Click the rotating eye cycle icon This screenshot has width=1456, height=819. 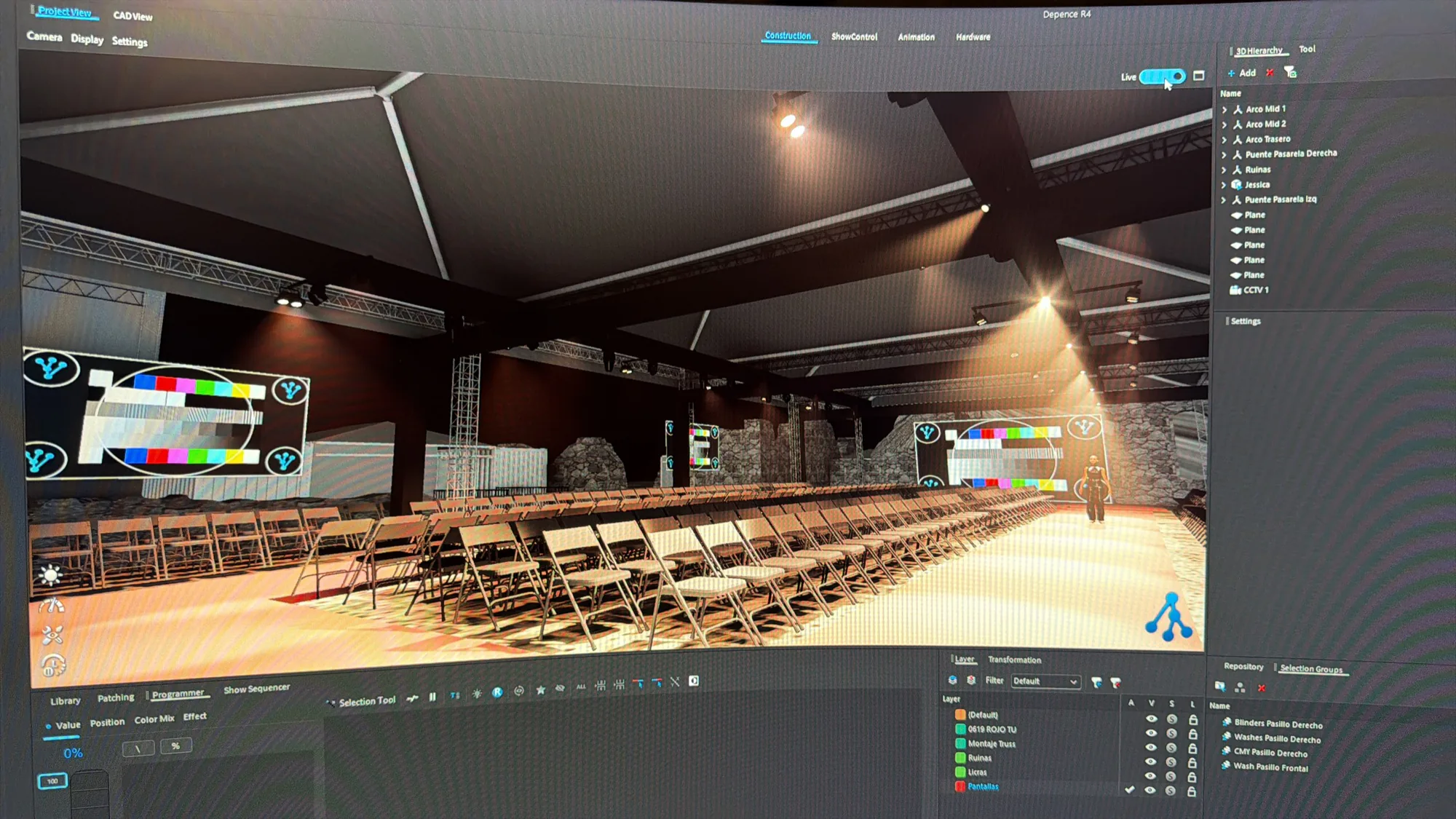click(519, 691)
